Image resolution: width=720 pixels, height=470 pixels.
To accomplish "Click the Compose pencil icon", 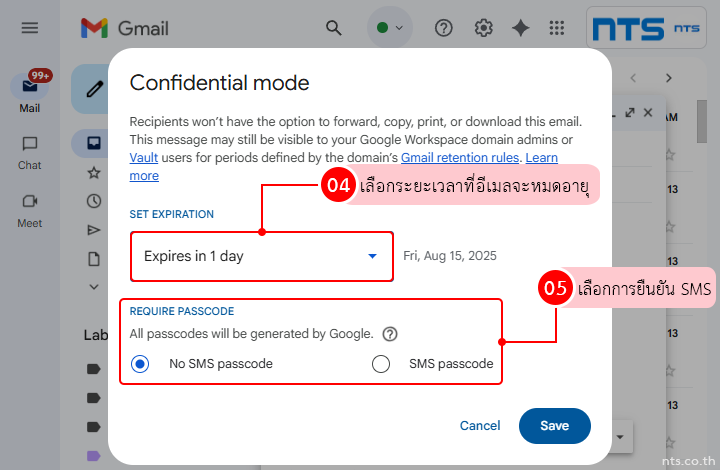I will [96, 89].
